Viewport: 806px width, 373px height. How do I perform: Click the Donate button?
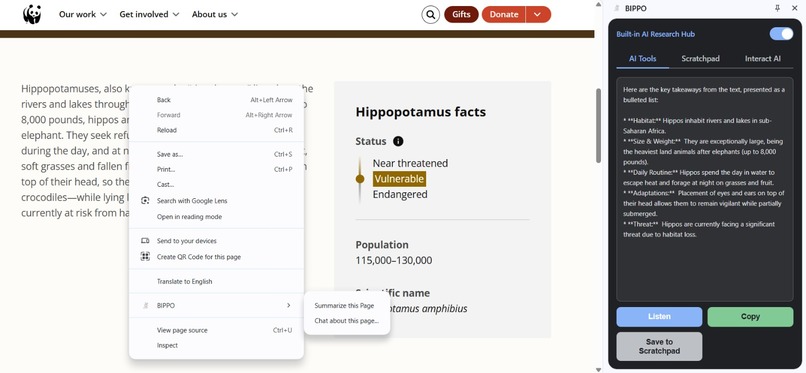[504, 14]
